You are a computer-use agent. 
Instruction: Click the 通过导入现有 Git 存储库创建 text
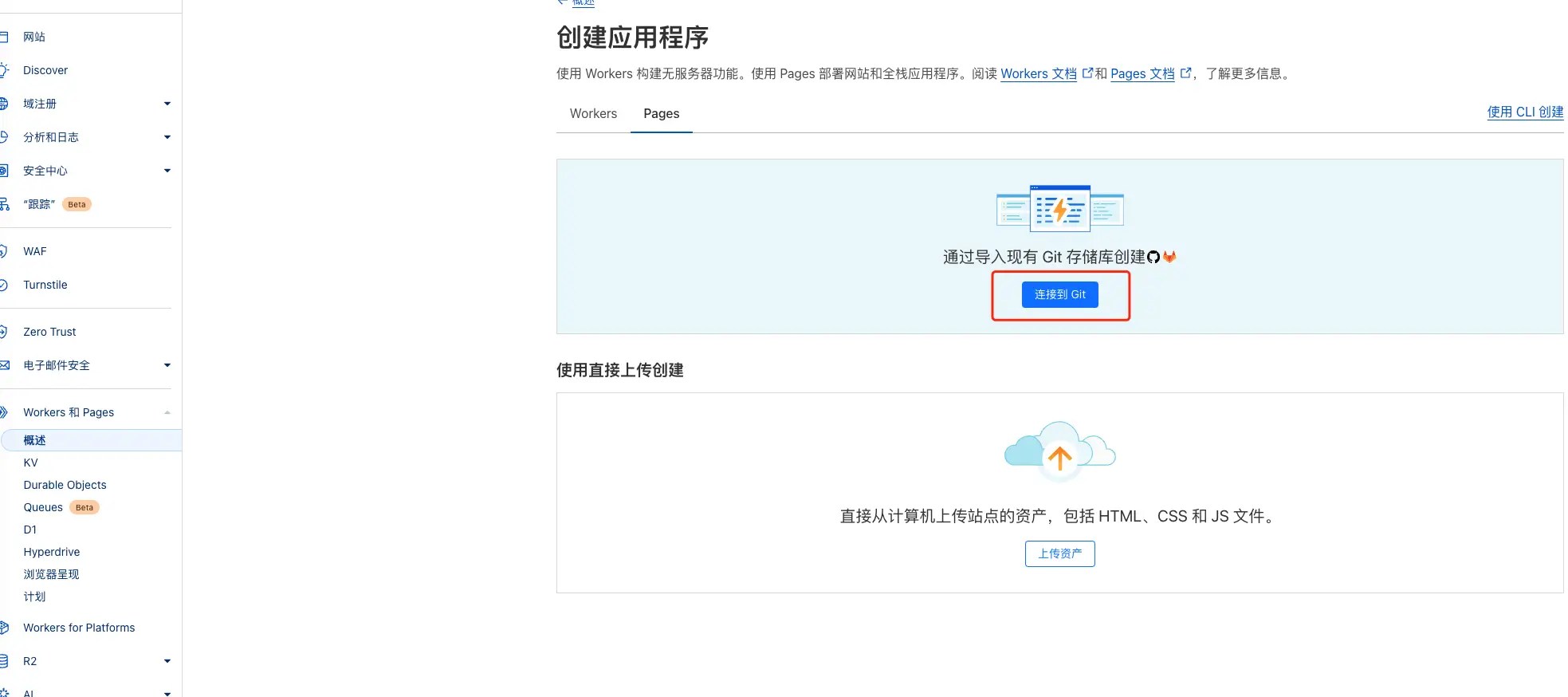[x=1043, y=257]
